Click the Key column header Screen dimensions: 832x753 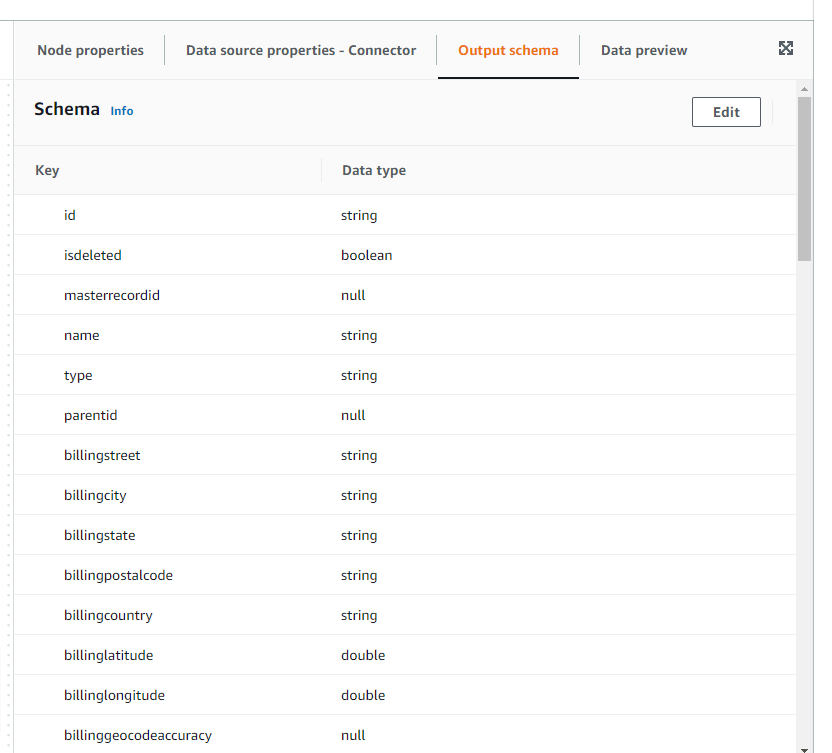click(47, 170)
